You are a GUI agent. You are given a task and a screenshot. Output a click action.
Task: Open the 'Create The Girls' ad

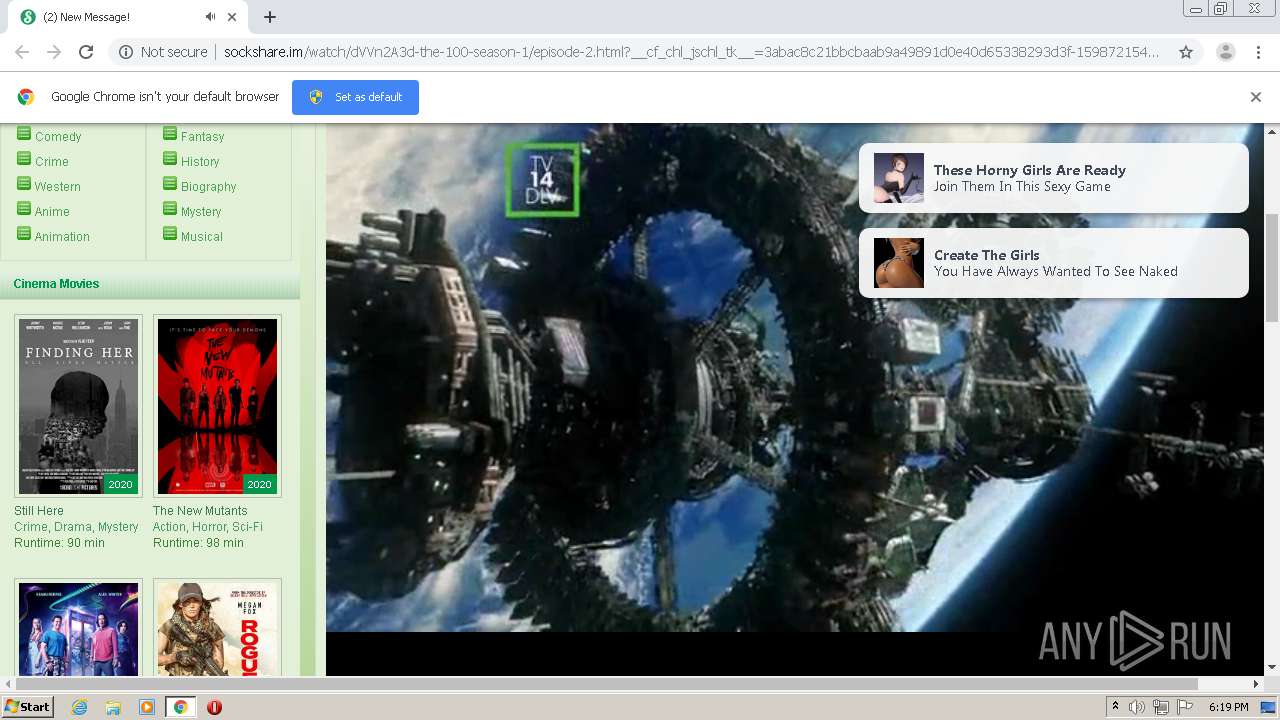(x=1053, y=263)
